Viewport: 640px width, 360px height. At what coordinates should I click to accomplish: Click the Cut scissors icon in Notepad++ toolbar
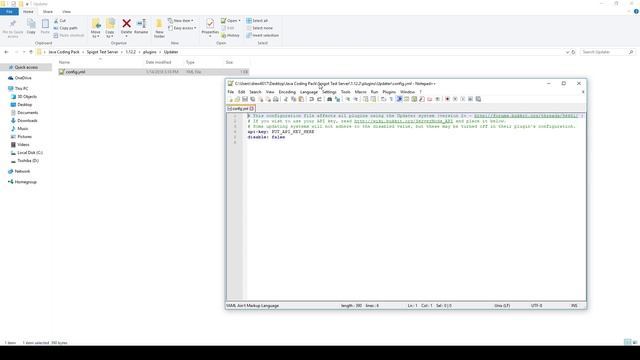(x=286, y=99)
